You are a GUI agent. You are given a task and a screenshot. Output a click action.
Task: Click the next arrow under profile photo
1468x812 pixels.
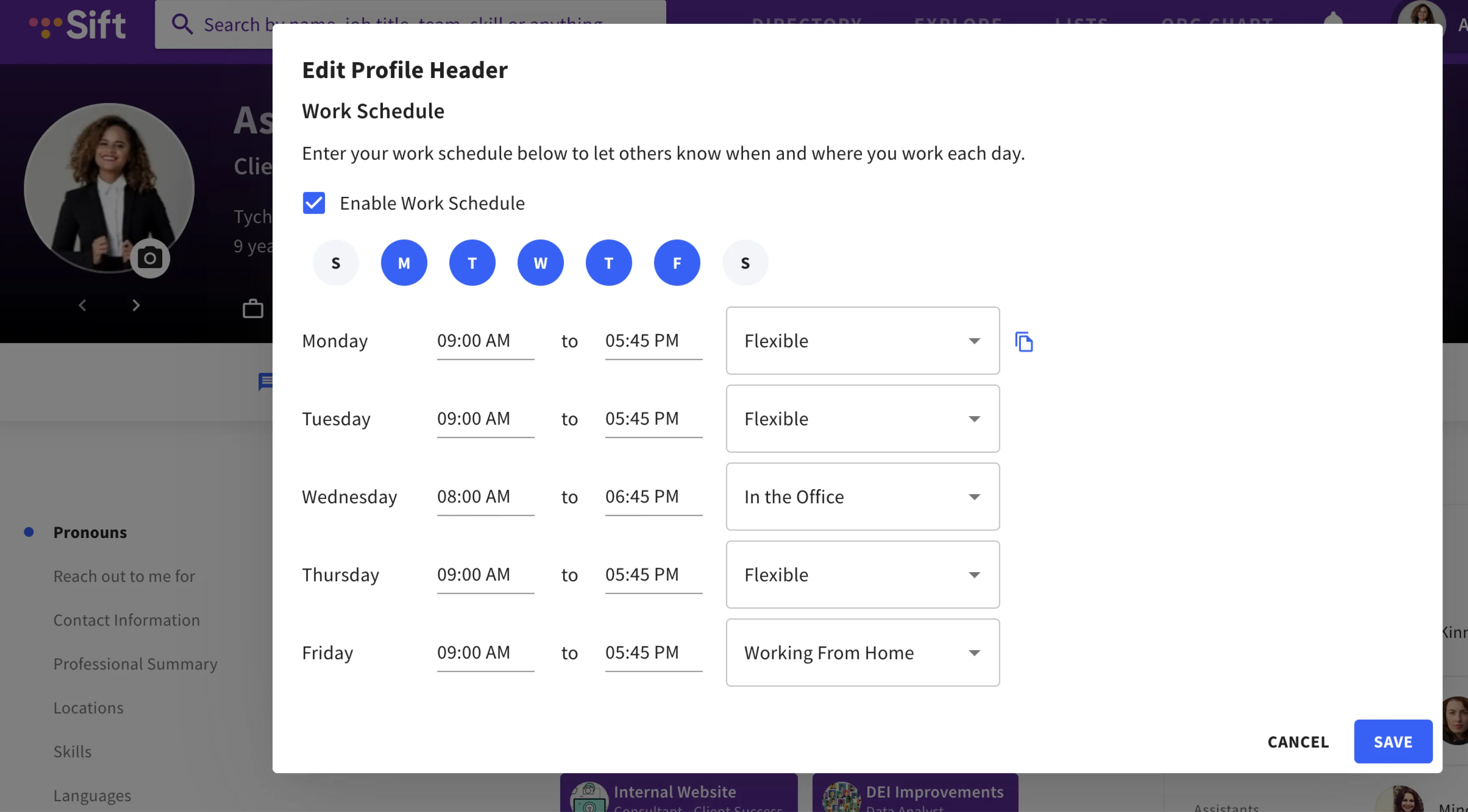coord(136,305)
